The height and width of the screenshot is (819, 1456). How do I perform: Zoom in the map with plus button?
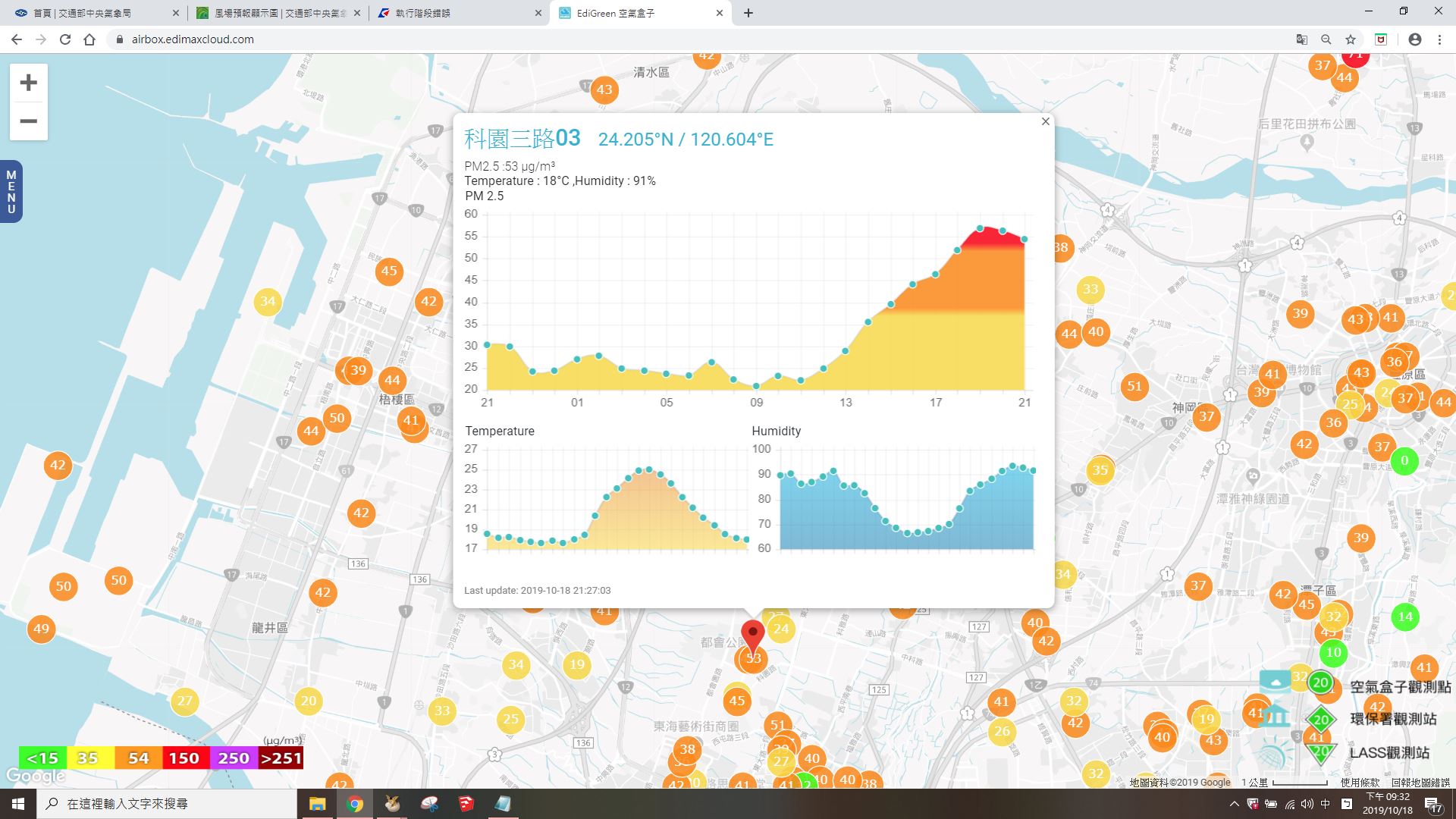pyautogui.click(x=28, y=83)
